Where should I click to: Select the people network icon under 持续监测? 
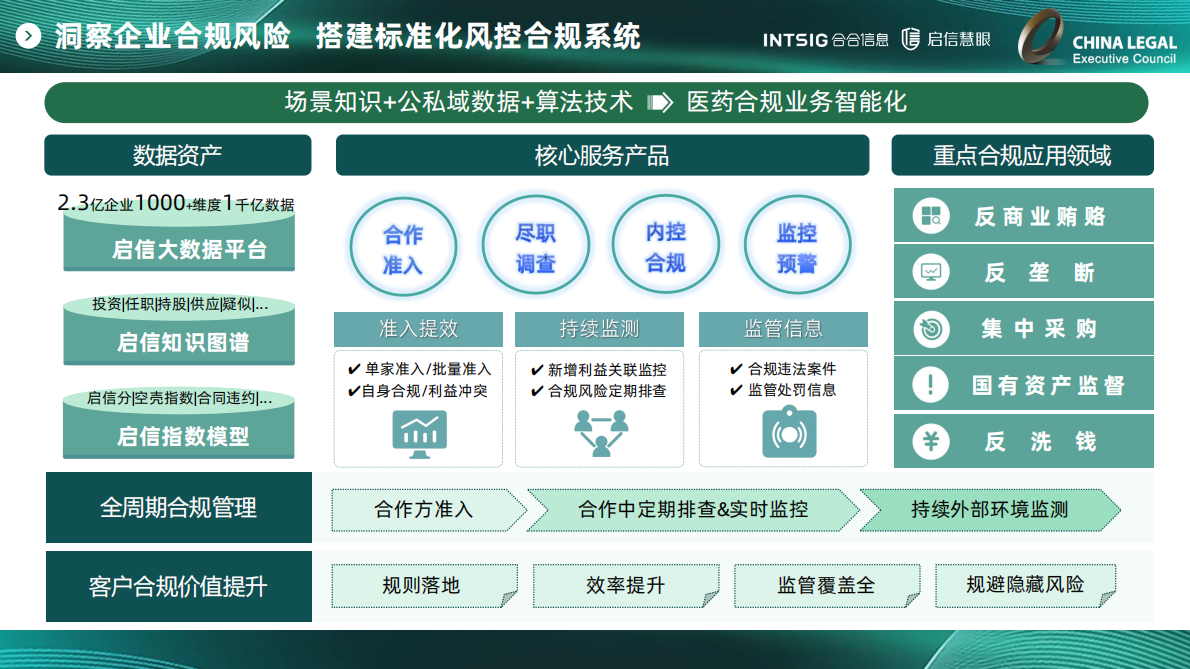click(599, 433)
